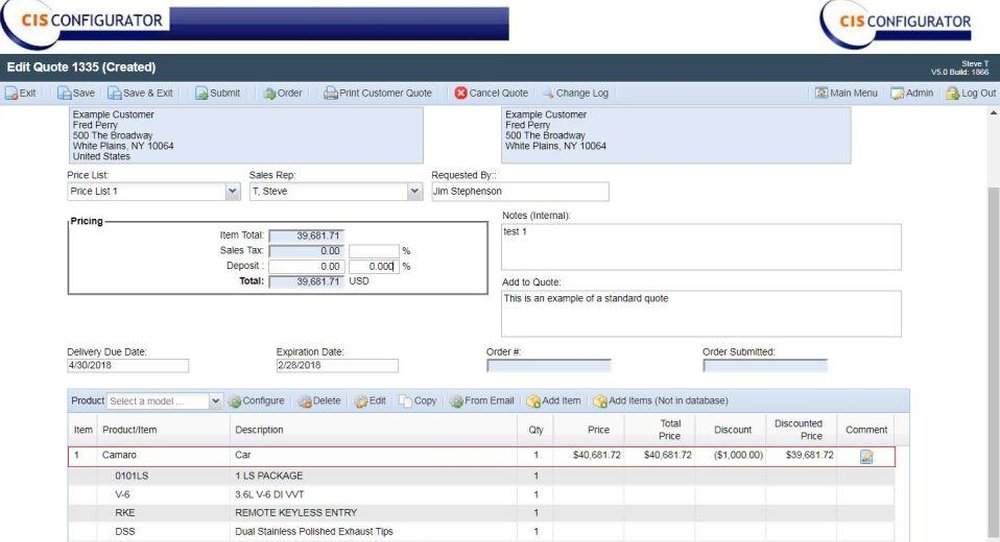Expand the Select a model dropdown
This screenshot has width=1000, height=542.
pyautogui.click(x=216, y=401)
